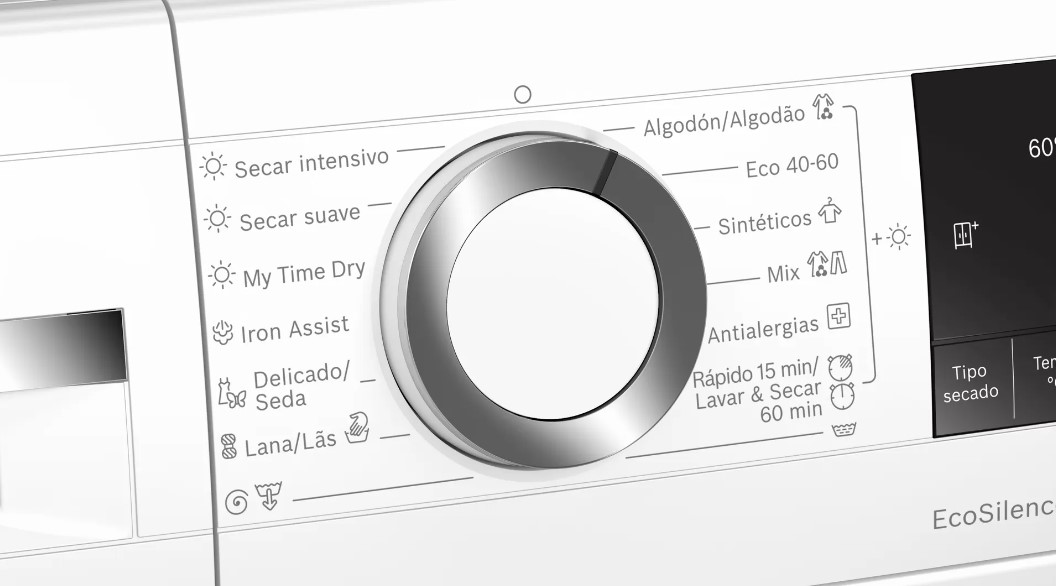Click the Mix clothes and trousers icon
This screenshot has width=1056, height=586.
click(x=827, y=264)
